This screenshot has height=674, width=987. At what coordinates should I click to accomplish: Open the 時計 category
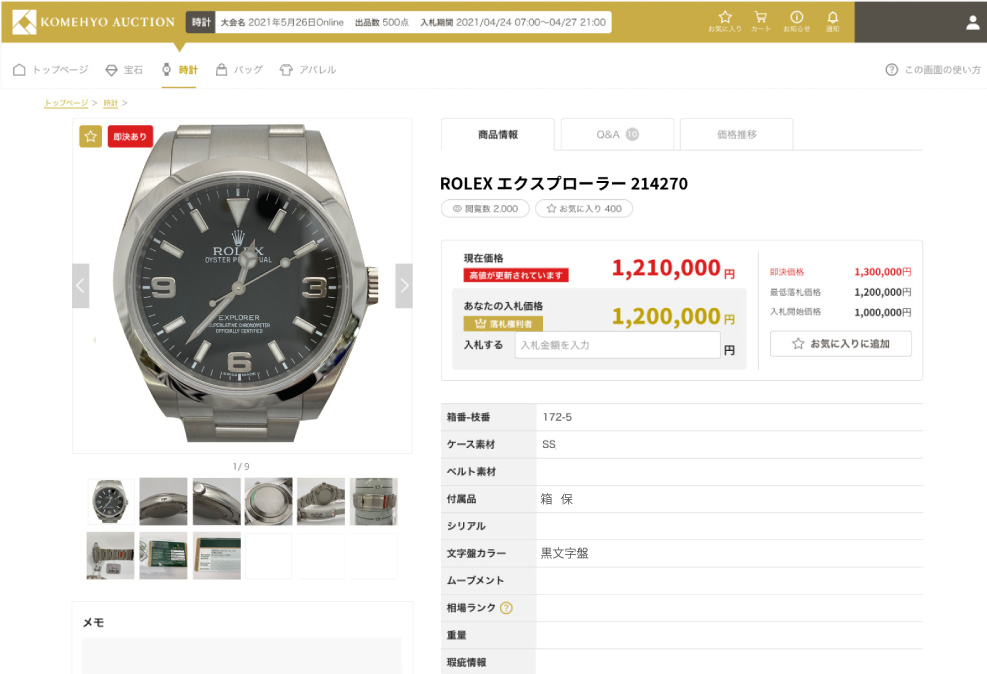(179, 70)
